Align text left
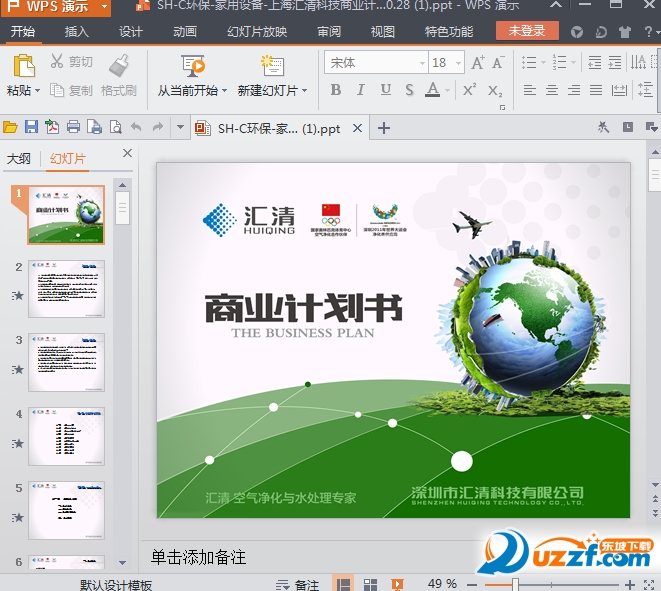The height and width of the screenshot is (591, 661). tap(529, 90)
